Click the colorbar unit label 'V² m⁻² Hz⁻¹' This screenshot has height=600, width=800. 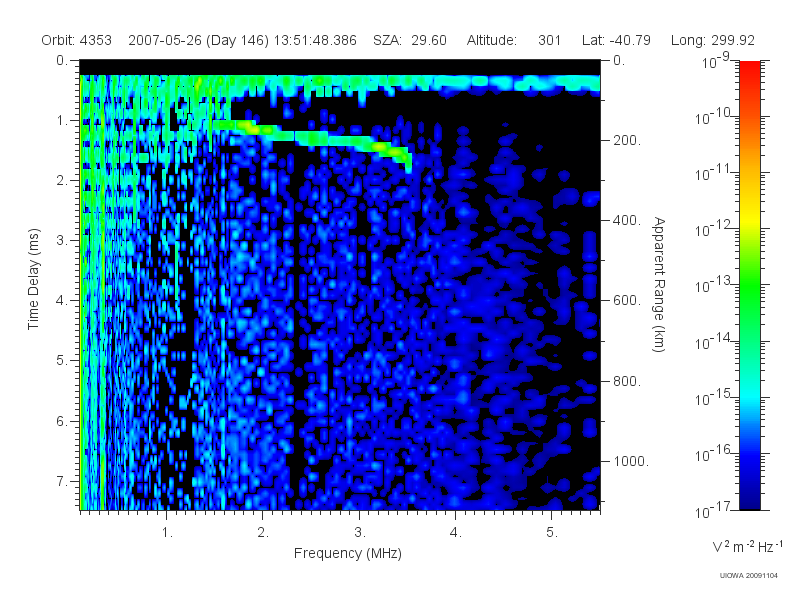click(x=747, y=546)
